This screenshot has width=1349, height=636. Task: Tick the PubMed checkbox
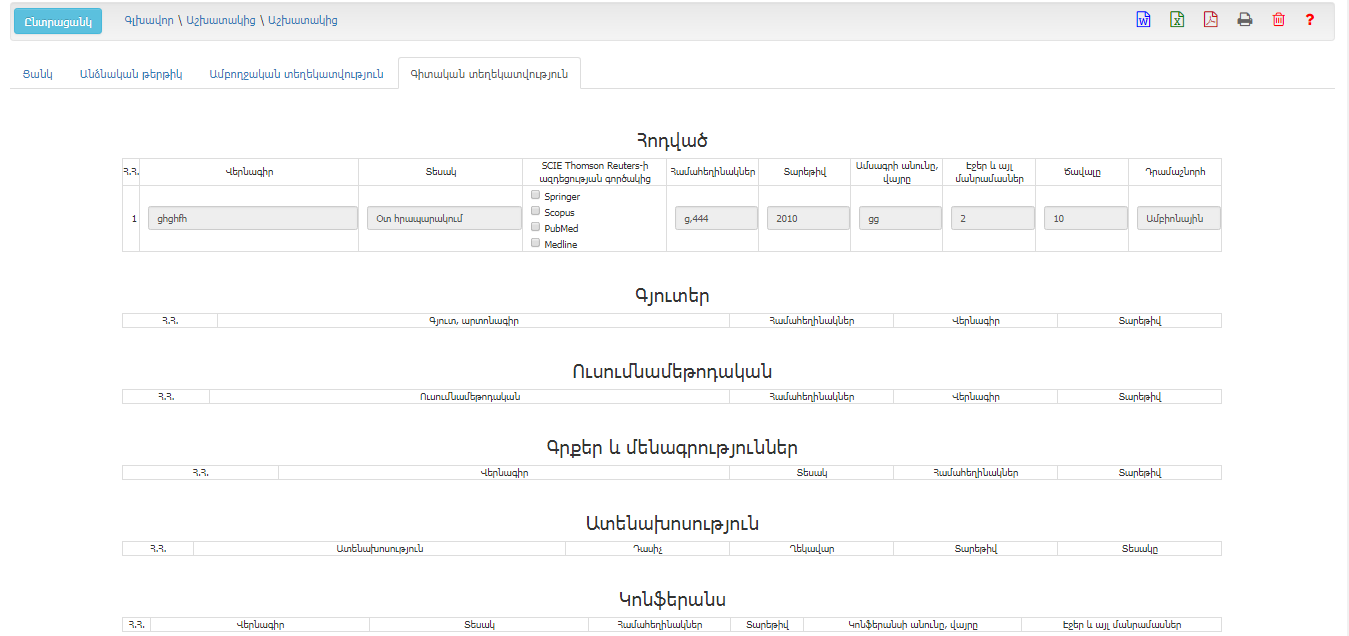[536, 227]
